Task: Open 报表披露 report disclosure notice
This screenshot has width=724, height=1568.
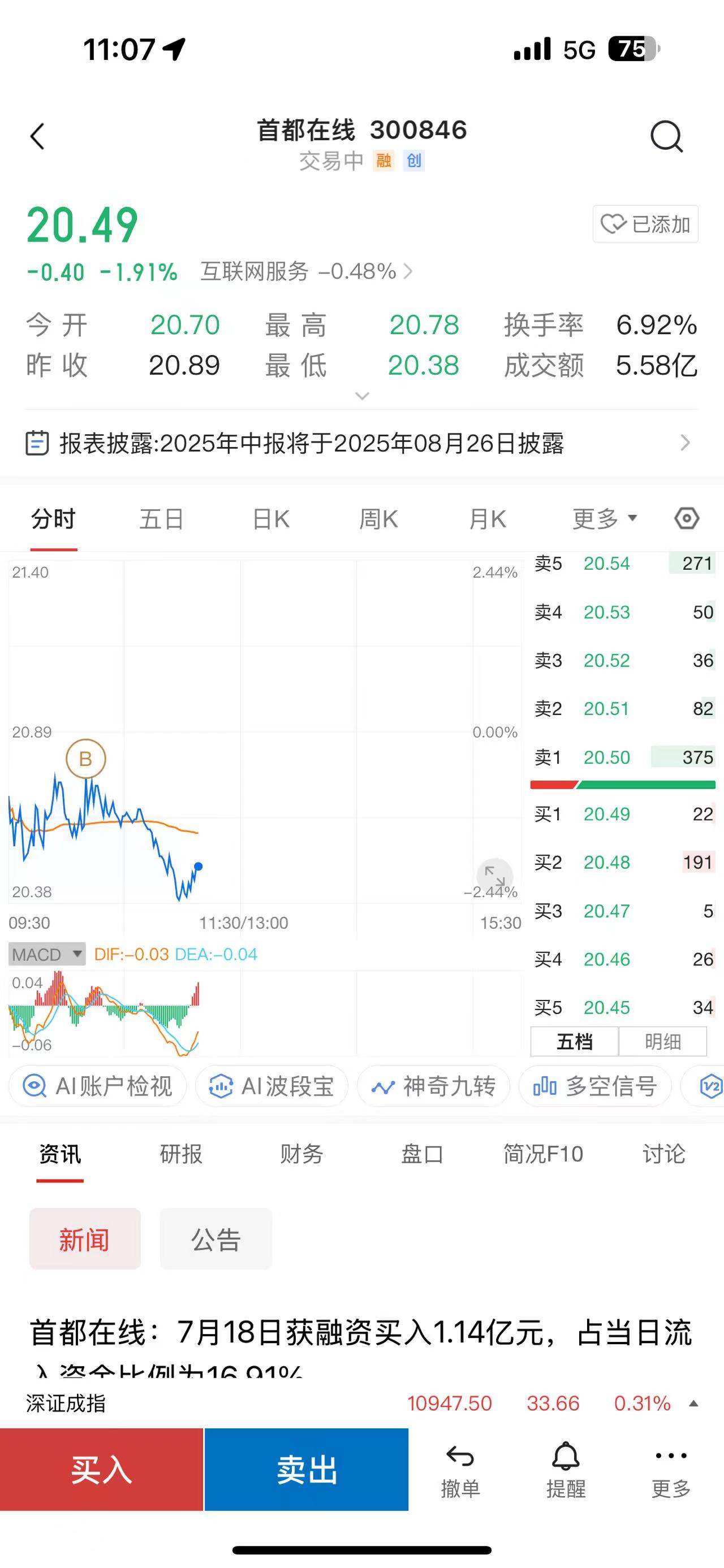Action: point(361,443)
